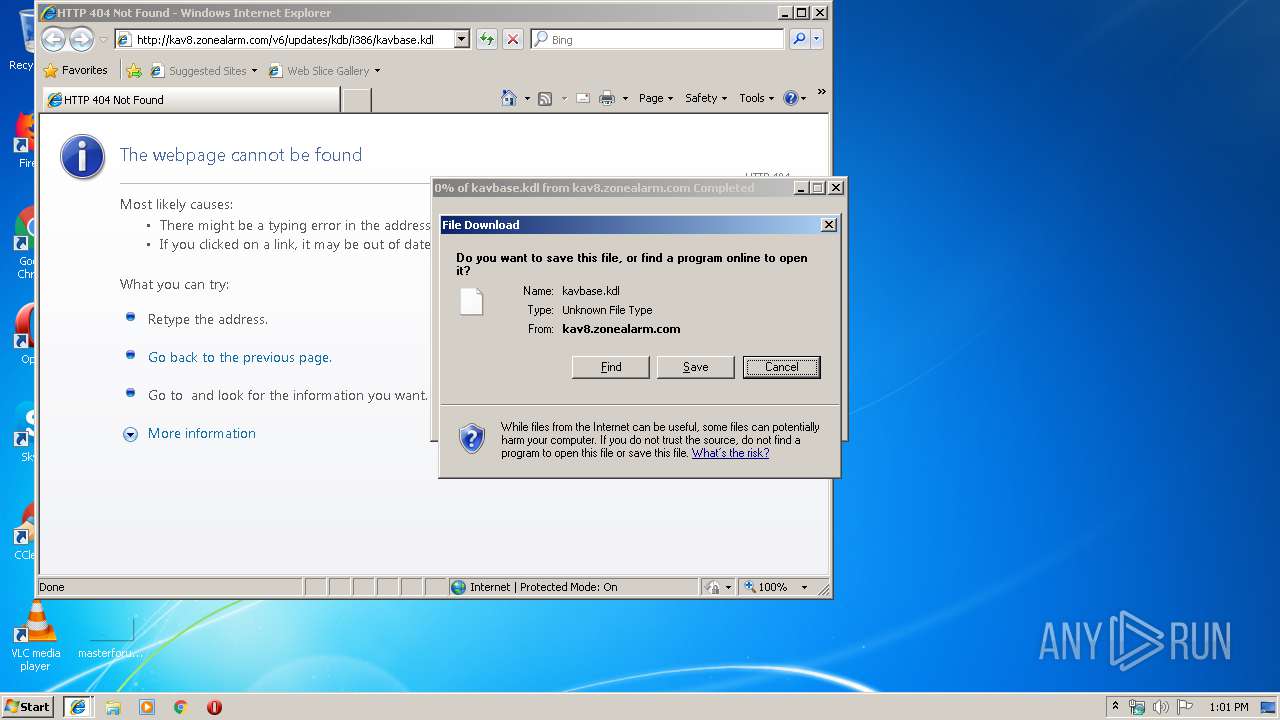Screen dimensions: 1280x720
Task: Open Windows Media Player from taskbar
Action: [147, 707]
